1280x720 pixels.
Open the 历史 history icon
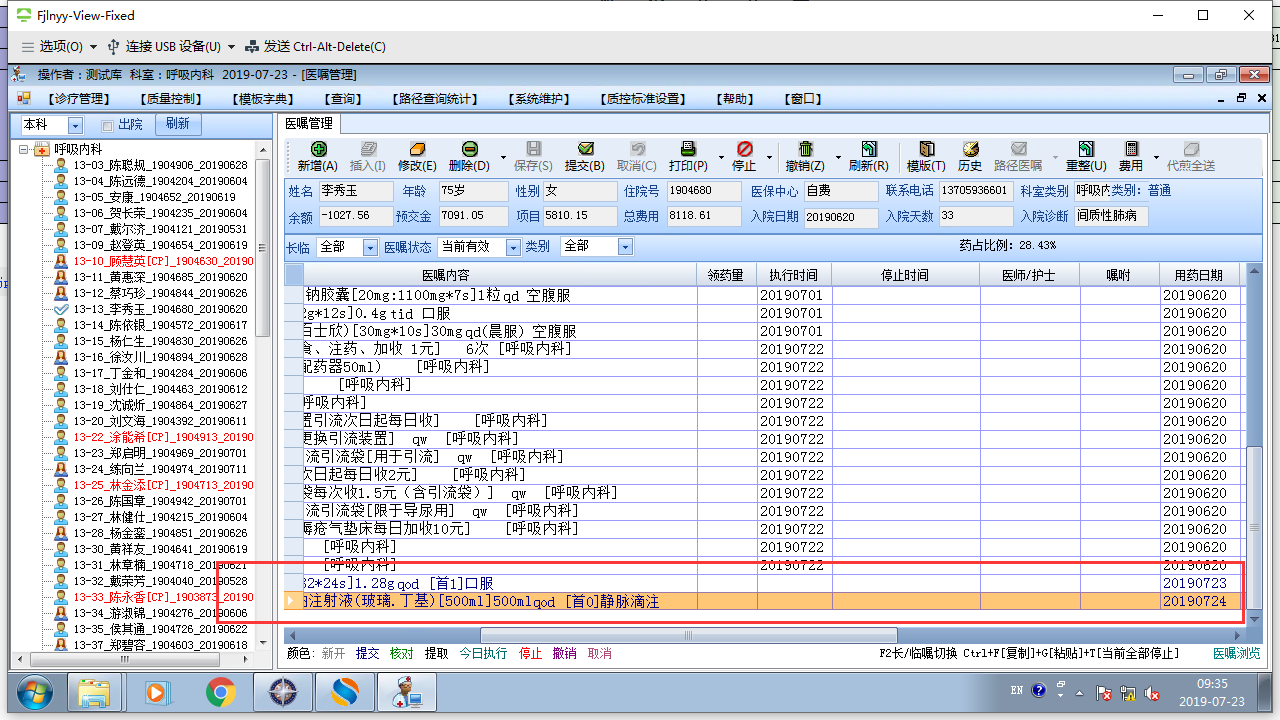click(970, 149)
